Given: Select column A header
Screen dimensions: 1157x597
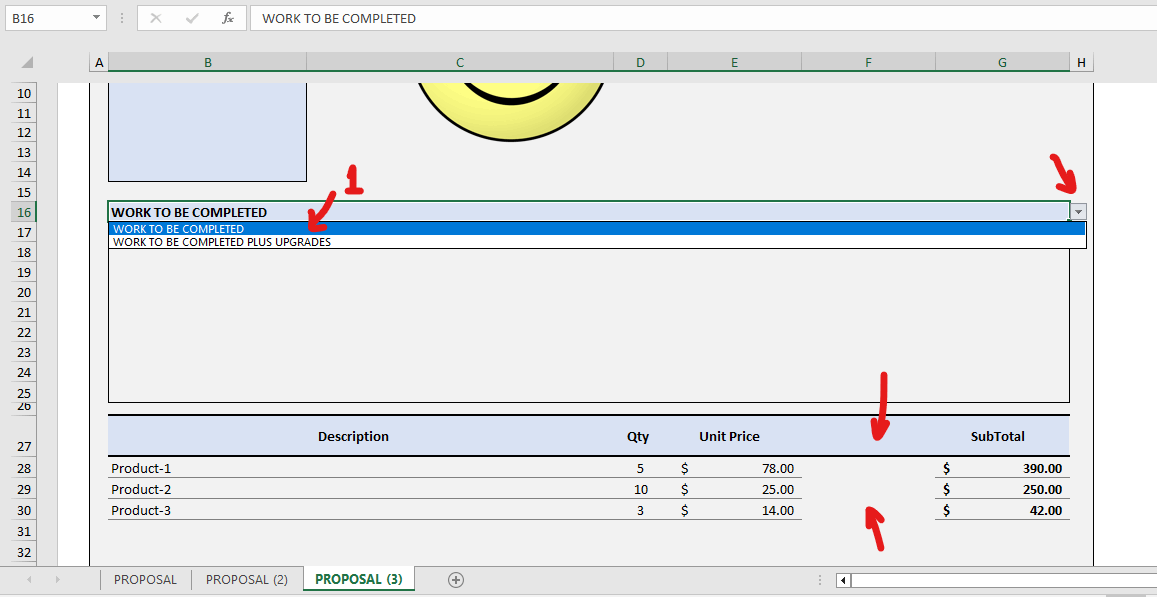Looking at the screenshot, I should 99,63.
